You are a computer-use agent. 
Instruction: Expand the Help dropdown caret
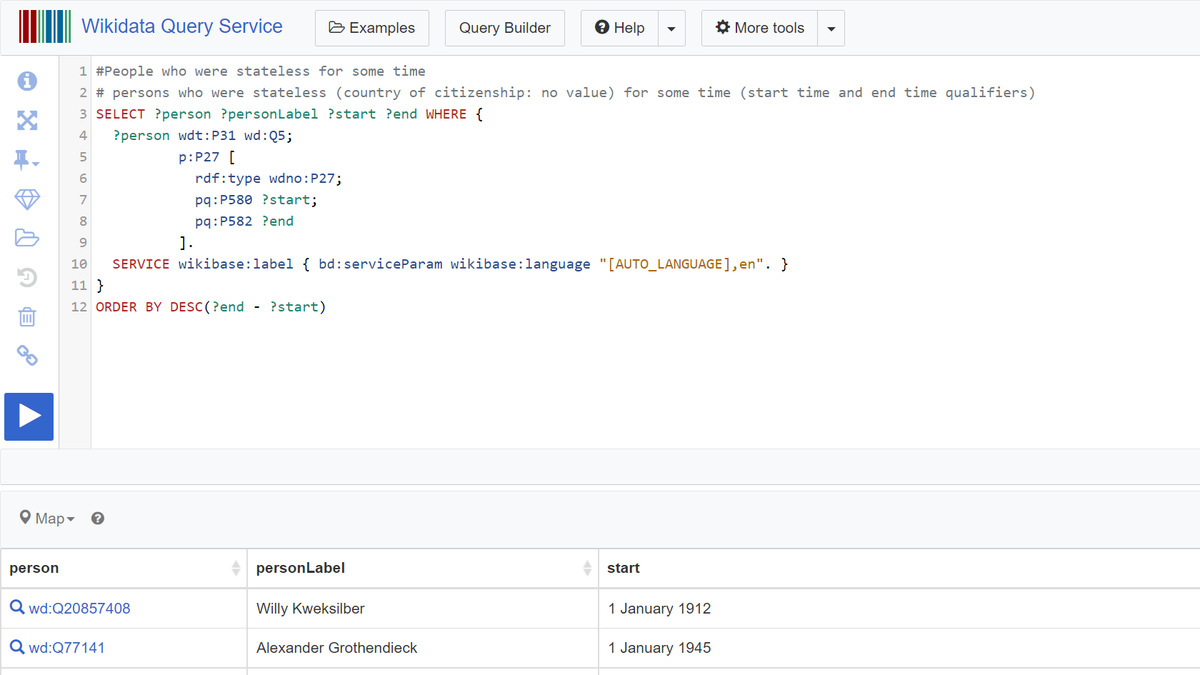click(671, 28)
